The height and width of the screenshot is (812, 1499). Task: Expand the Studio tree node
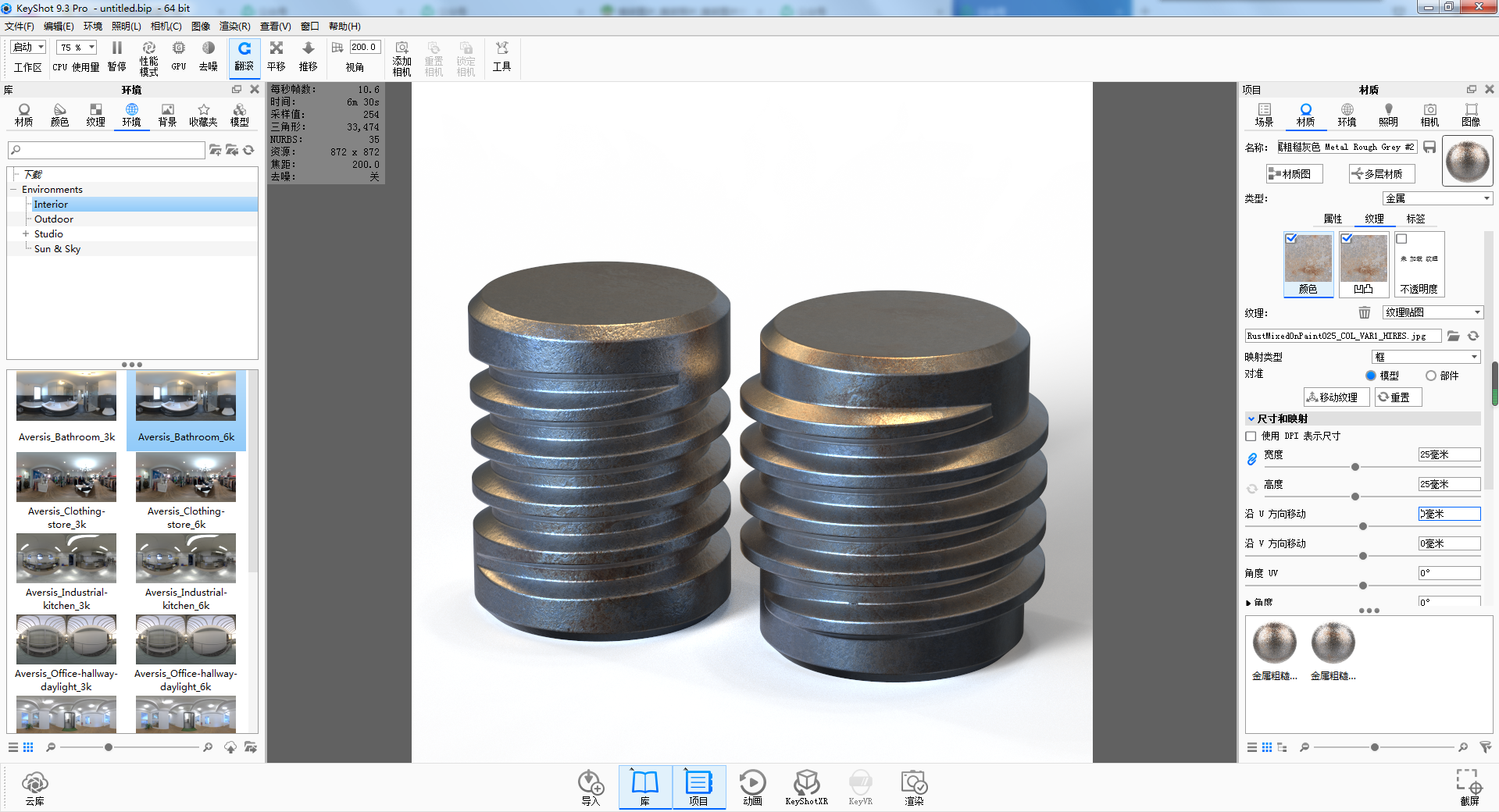point(26,234)
